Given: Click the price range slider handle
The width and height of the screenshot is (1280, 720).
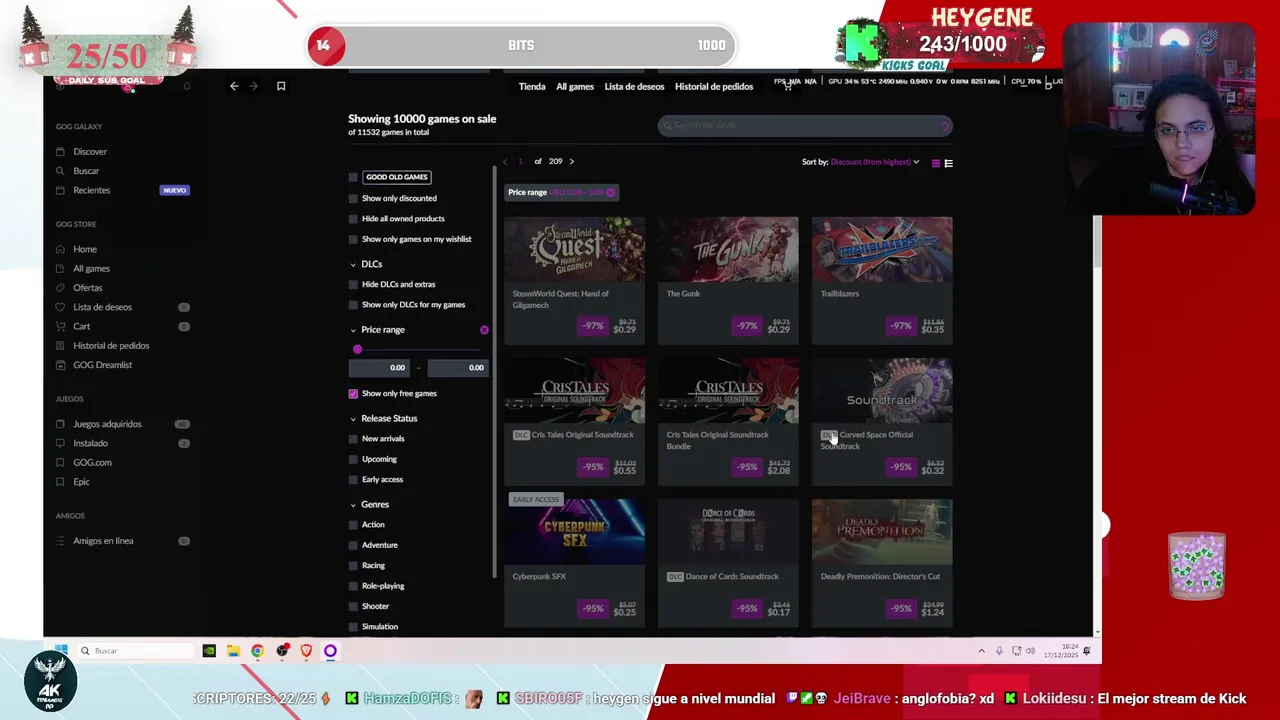Looking at the screenshot, I should (x=358, y=349).
